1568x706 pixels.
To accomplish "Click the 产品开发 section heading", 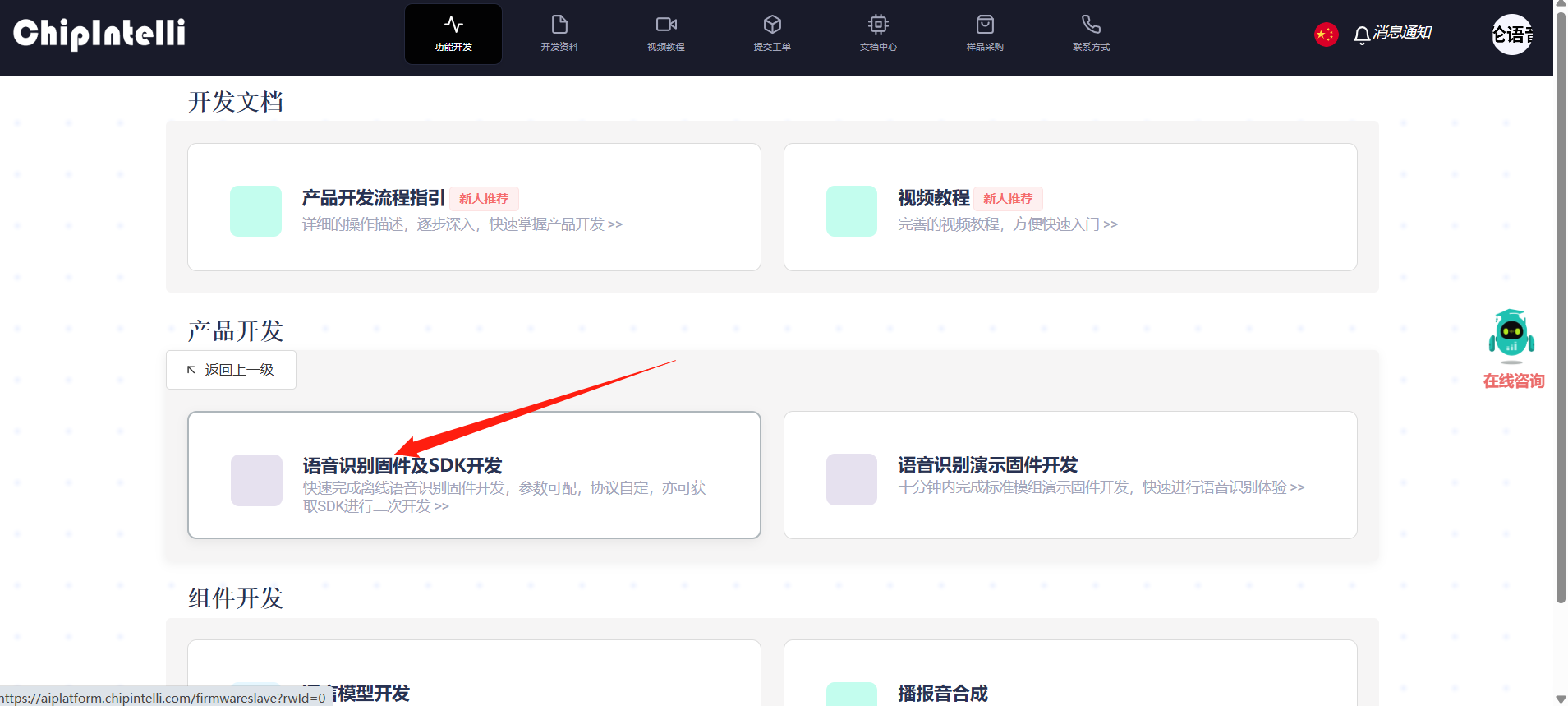I will (x=236, y=331).
